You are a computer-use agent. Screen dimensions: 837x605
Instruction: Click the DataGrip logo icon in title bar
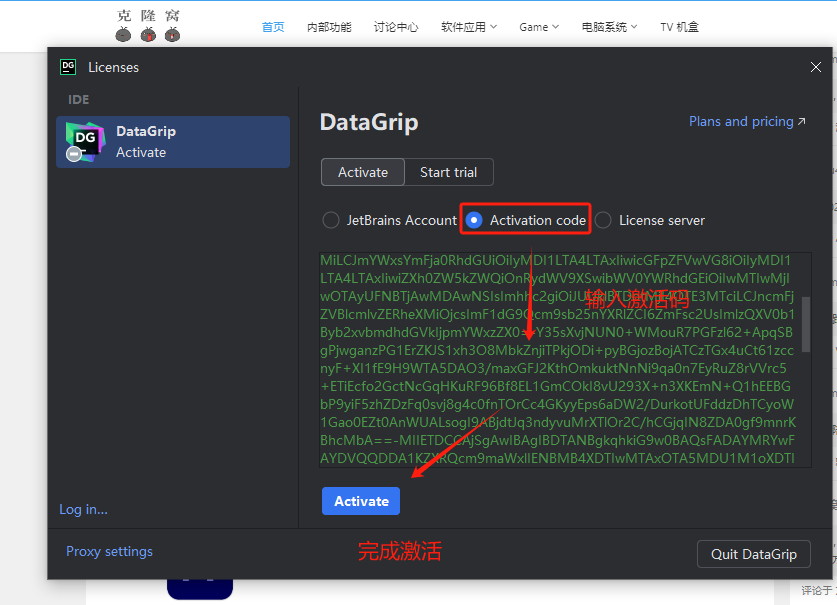click(68, 67)
